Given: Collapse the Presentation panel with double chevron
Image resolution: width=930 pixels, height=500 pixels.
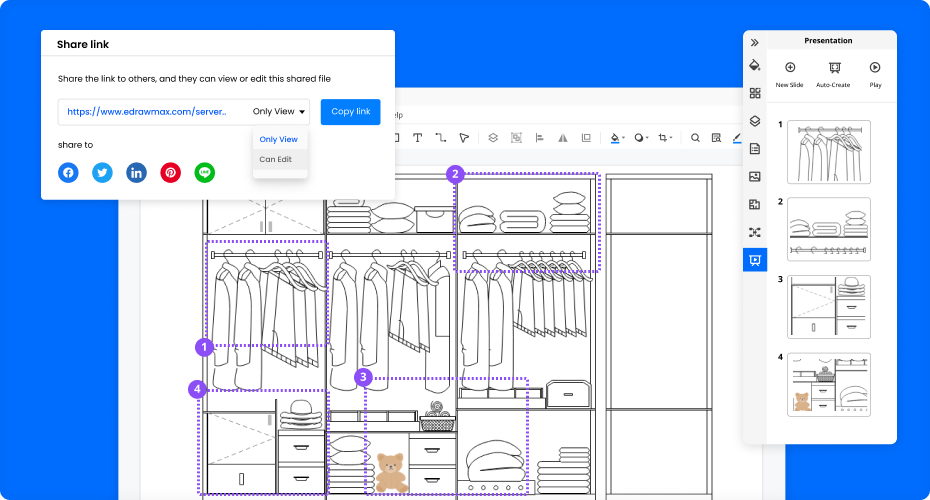Looking at the screenshot, I should [755, 42].
